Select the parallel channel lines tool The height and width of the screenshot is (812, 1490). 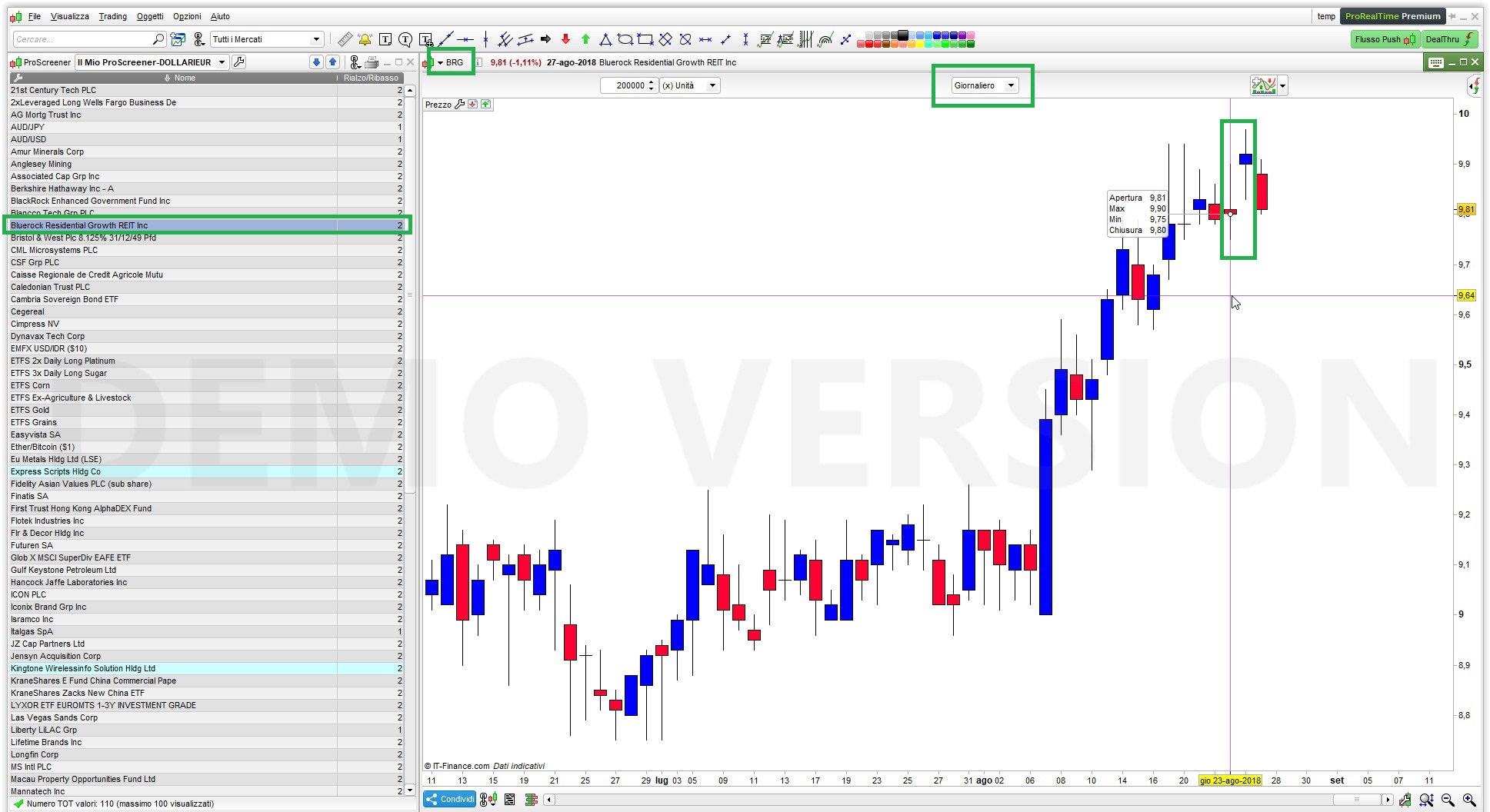click(525, 39)
